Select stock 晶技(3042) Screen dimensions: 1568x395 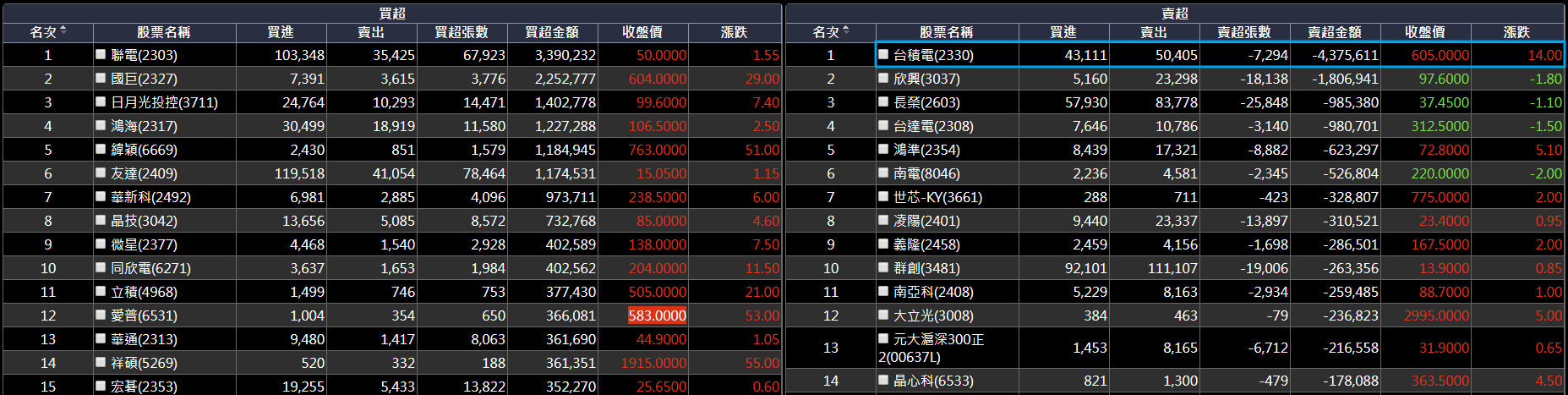[145, 221]
